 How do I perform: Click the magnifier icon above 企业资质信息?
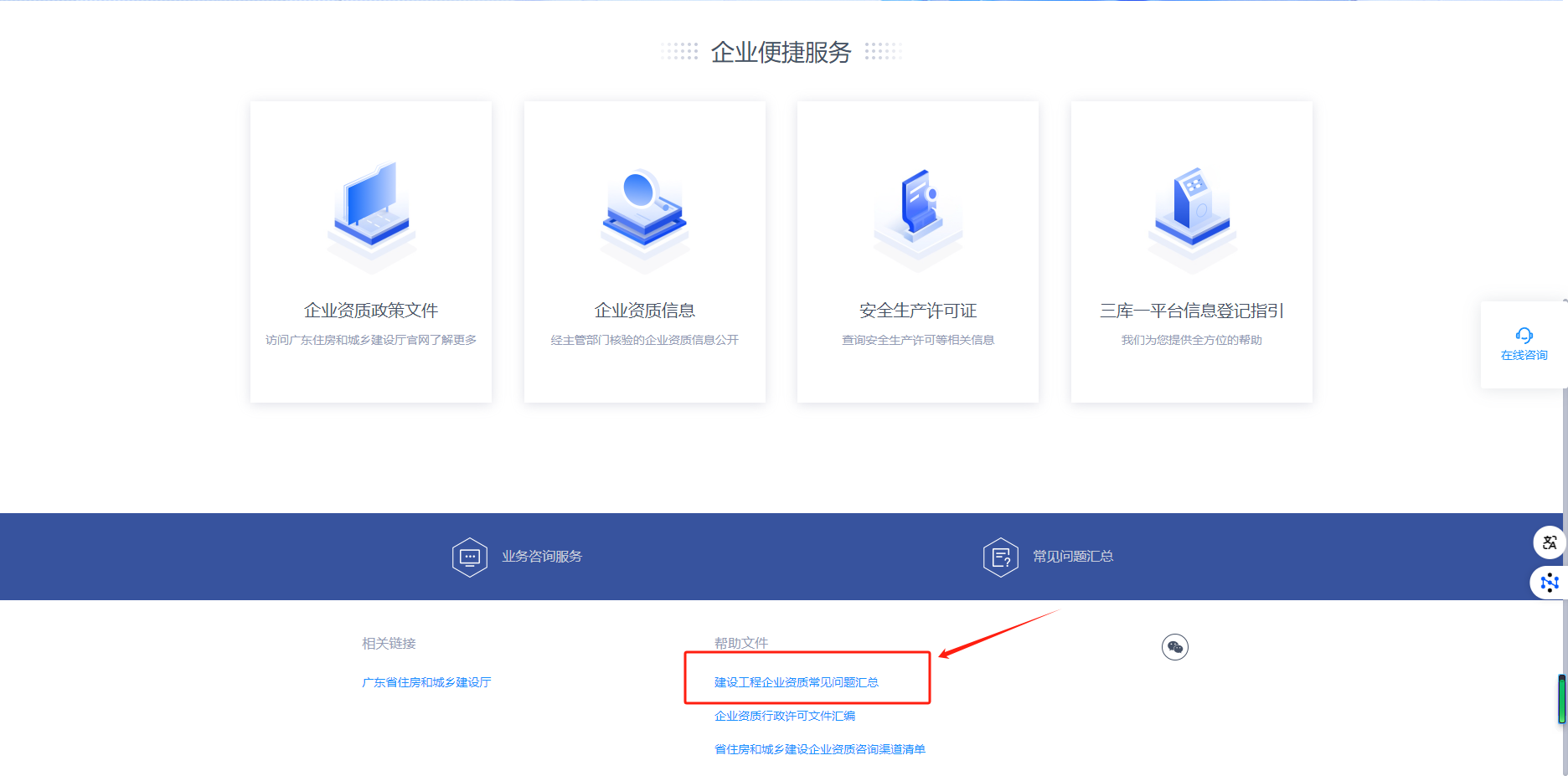pyautogui.click(x=644, y=205)
